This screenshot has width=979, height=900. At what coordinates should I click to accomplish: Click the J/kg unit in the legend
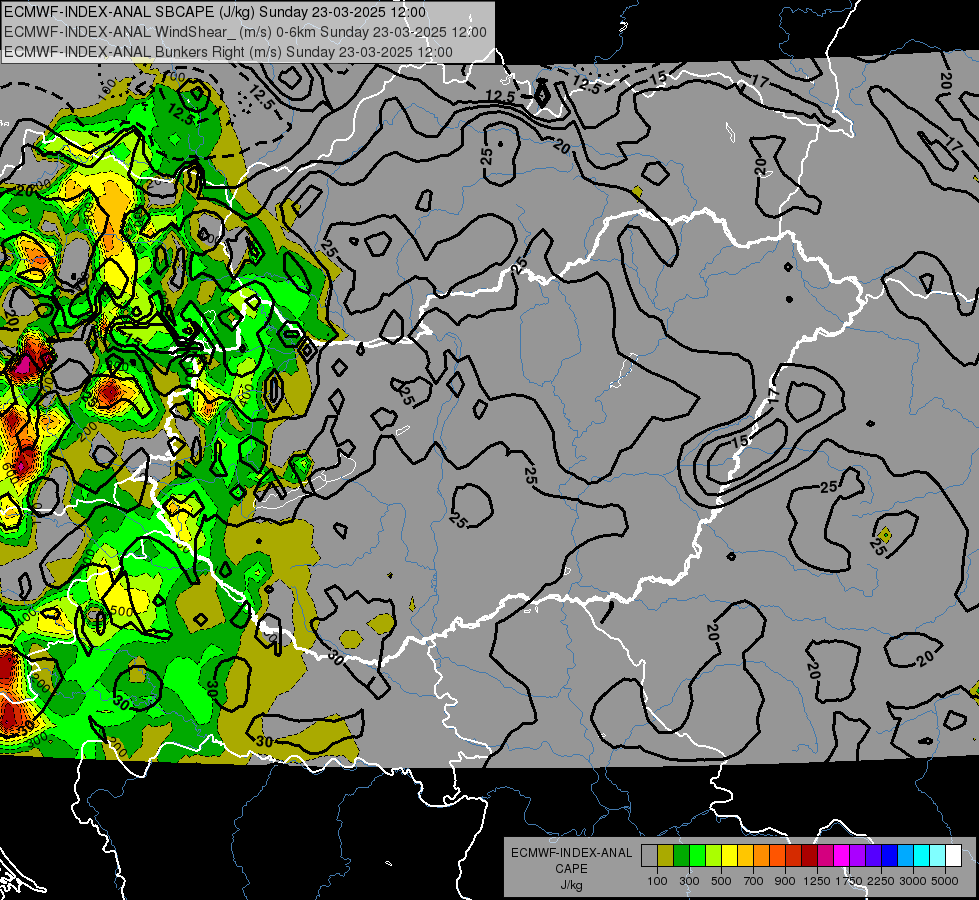[x=572, y=885]
